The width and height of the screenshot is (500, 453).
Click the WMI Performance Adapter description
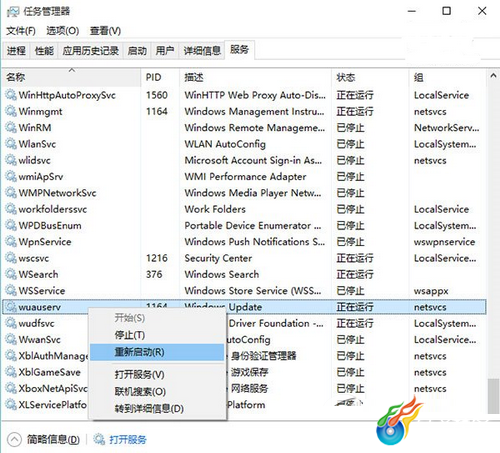pos(245,177)
